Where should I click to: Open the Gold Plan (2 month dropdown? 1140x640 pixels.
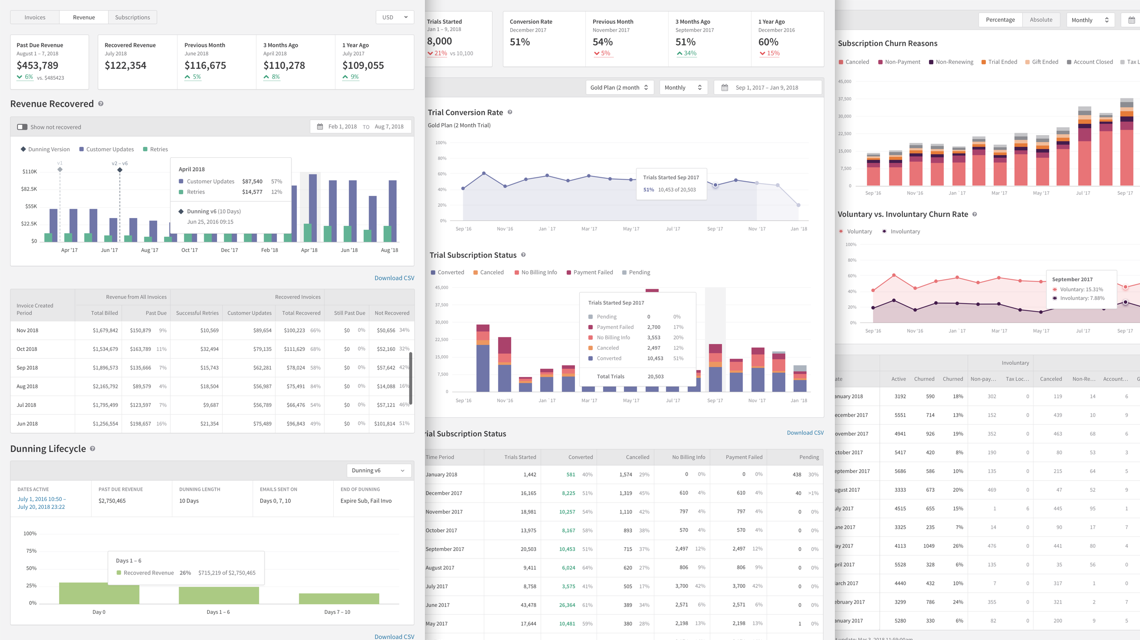click(x=619, y=87)
